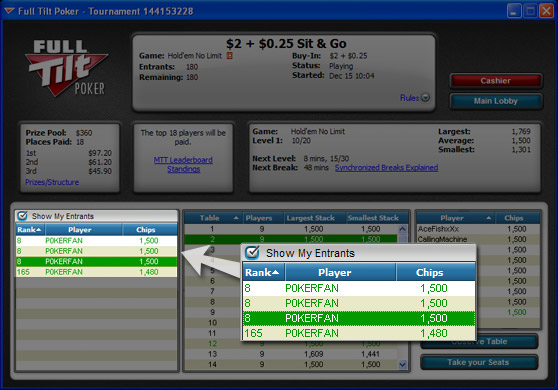Open MTT Leaderboard Standings link
Screen dimensions: 558x390
tap(183, 164)
